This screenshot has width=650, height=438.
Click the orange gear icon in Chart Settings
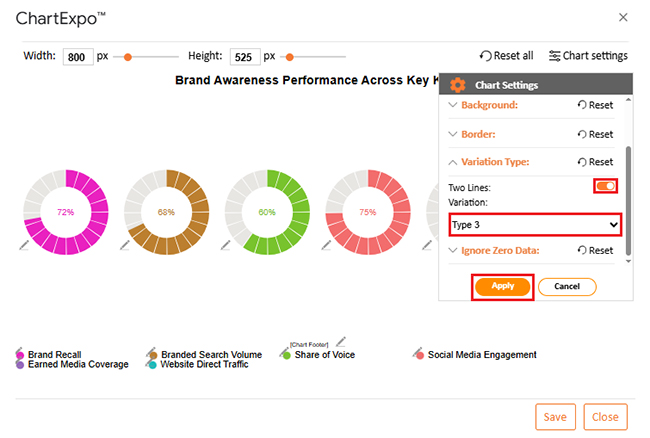pyautogui.click(x=458, y=85)
